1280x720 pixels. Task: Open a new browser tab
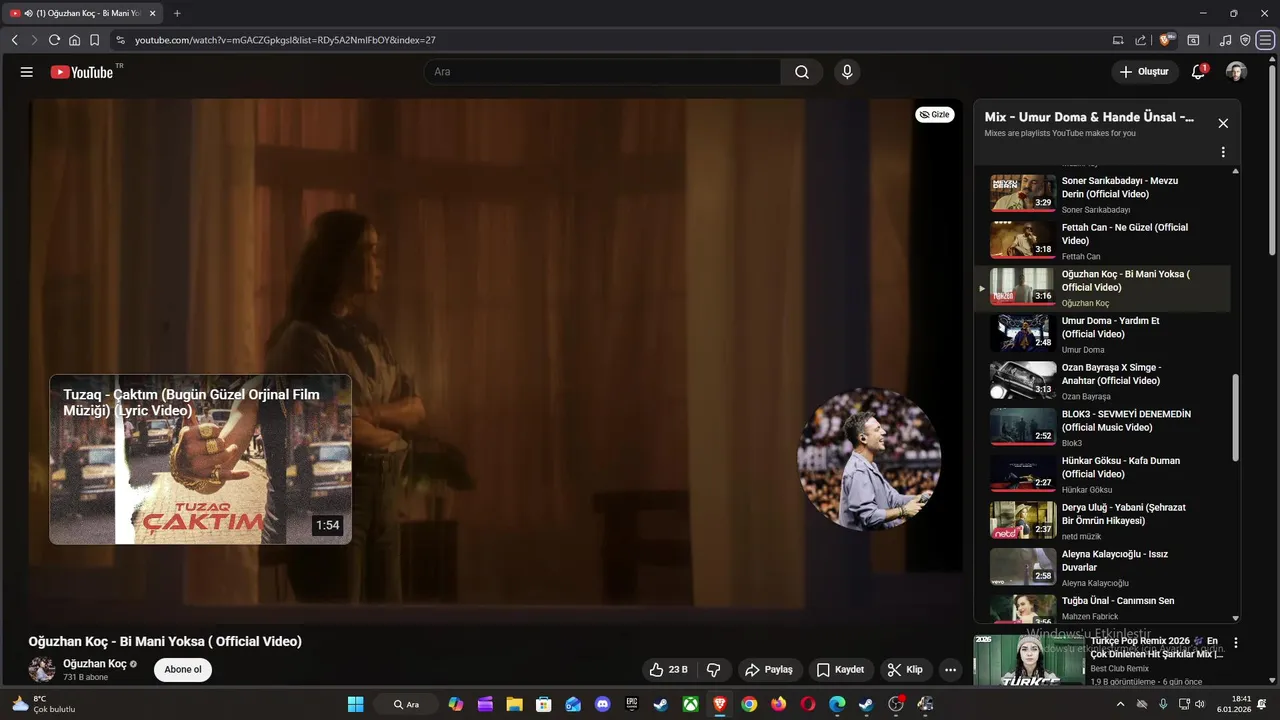177,13
